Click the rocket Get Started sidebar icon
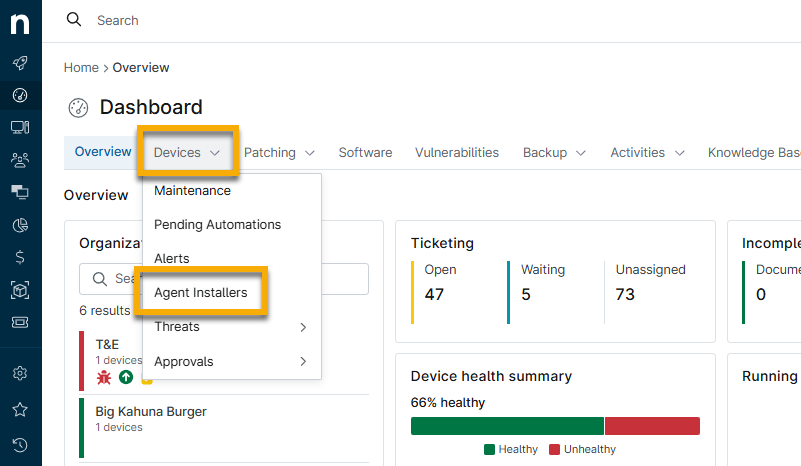The width and height of the screenshot is (801, 466). click(x=20, y=63)
